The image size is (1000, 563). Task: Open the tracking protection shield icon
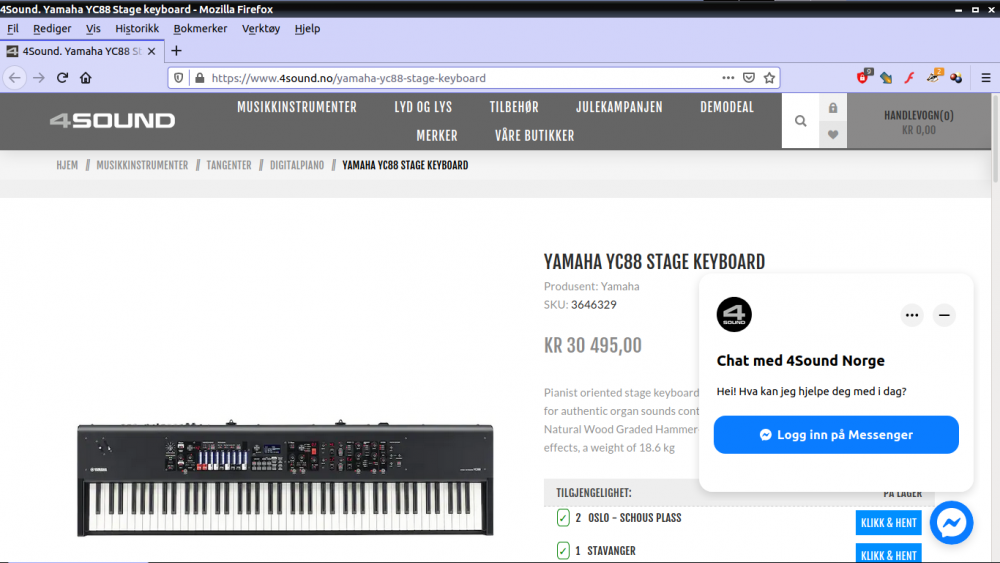click(179, 78)
